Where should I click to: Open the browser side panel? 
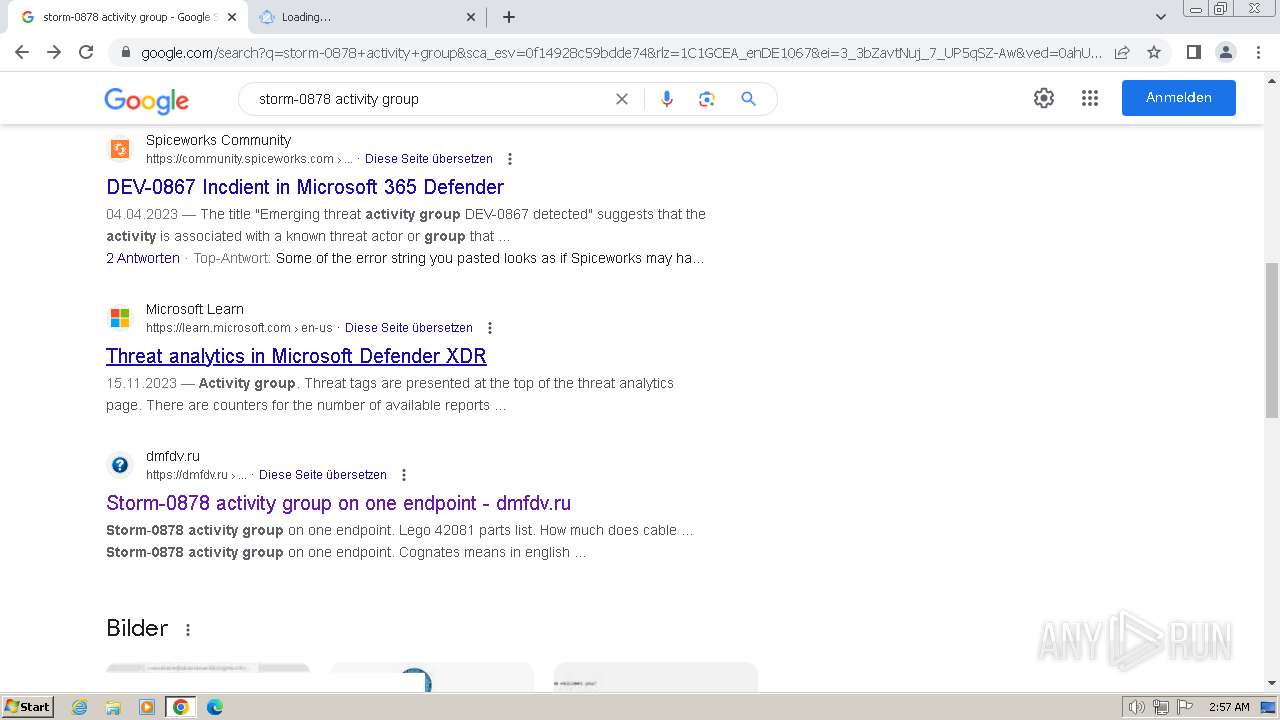coord(1193,52)
